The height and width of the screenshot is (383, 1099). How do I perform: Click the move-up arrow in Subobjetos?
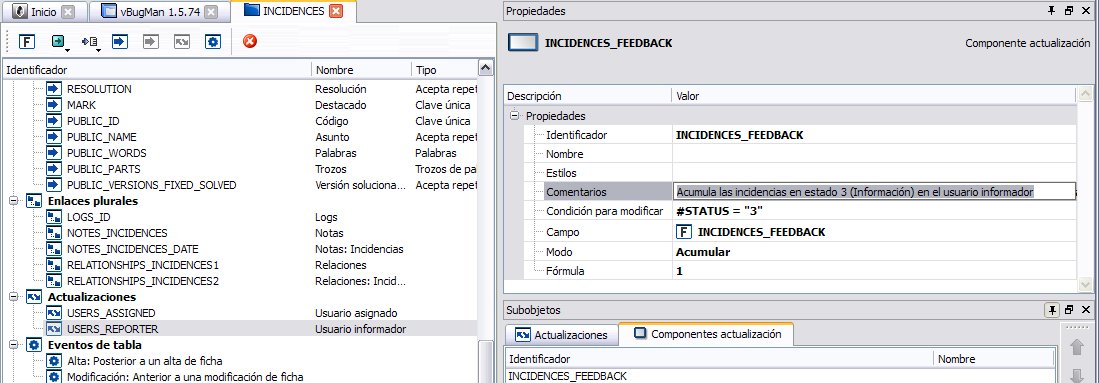click(x=1077, y=348)
